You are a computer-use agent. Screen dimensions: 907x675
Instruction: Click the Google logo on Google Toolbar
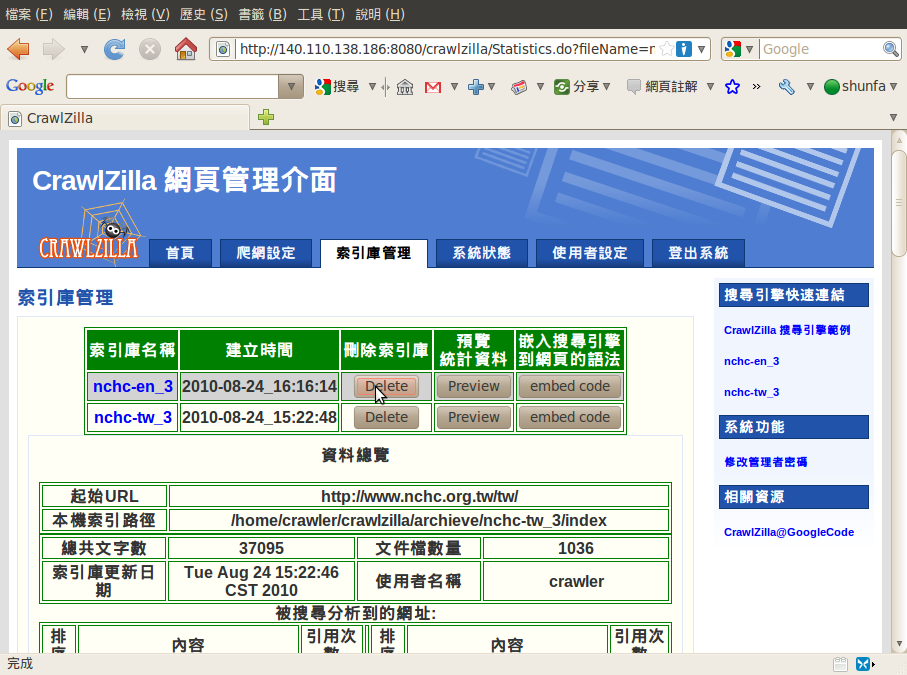[x=30, y=86]
